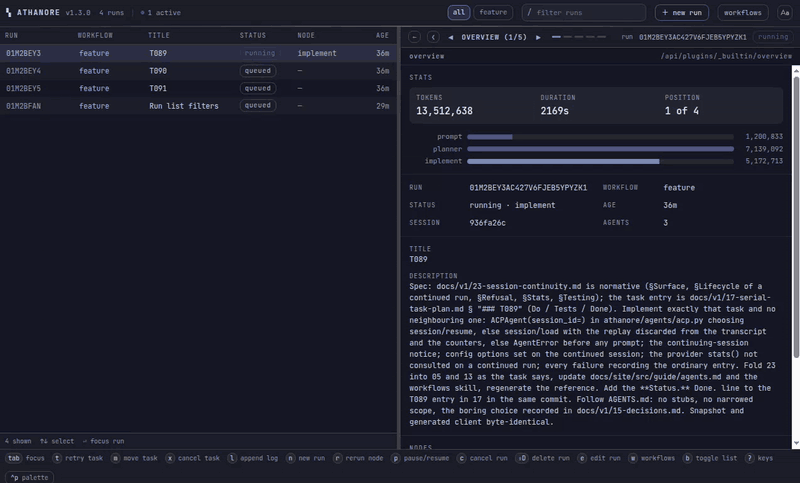800x483 pixels.
Task: Sort by the AGE column header
Action: 382,35
